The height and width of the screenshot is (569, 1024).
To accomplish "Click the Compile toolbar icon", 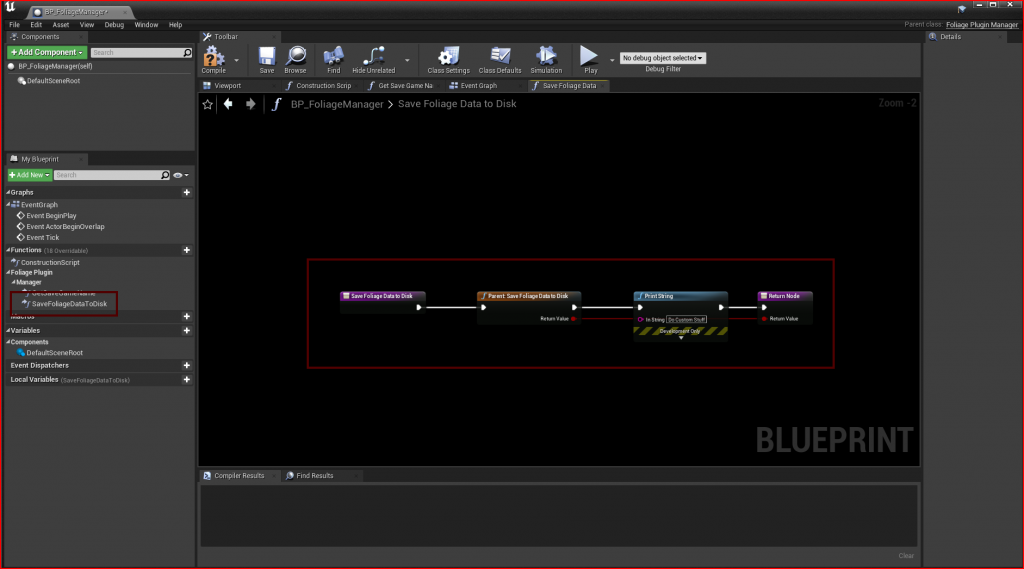I will pos(213,57).
